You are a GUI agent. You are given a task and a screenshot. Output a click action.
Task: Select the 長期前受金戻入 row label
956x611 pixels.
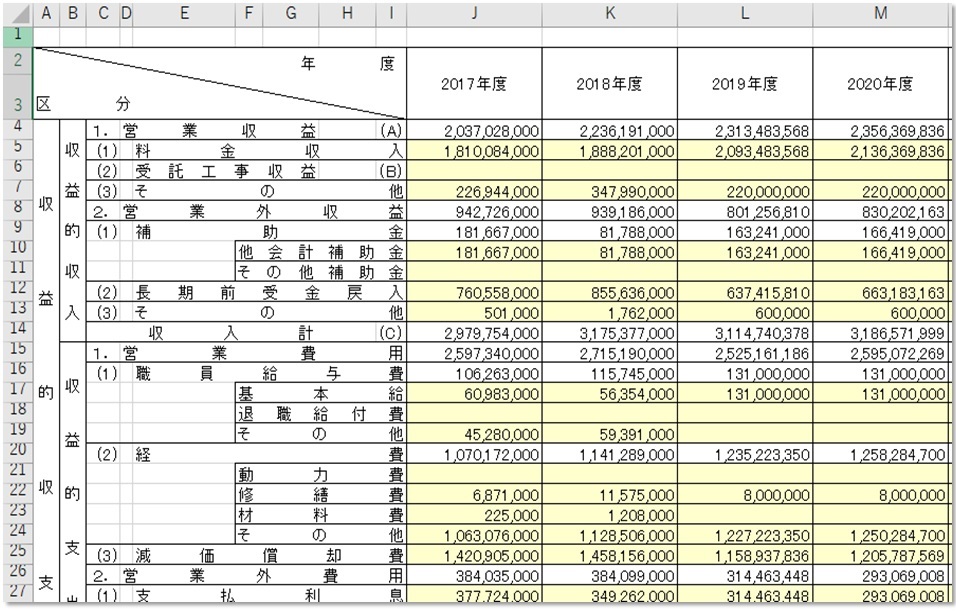click(246, 292)
